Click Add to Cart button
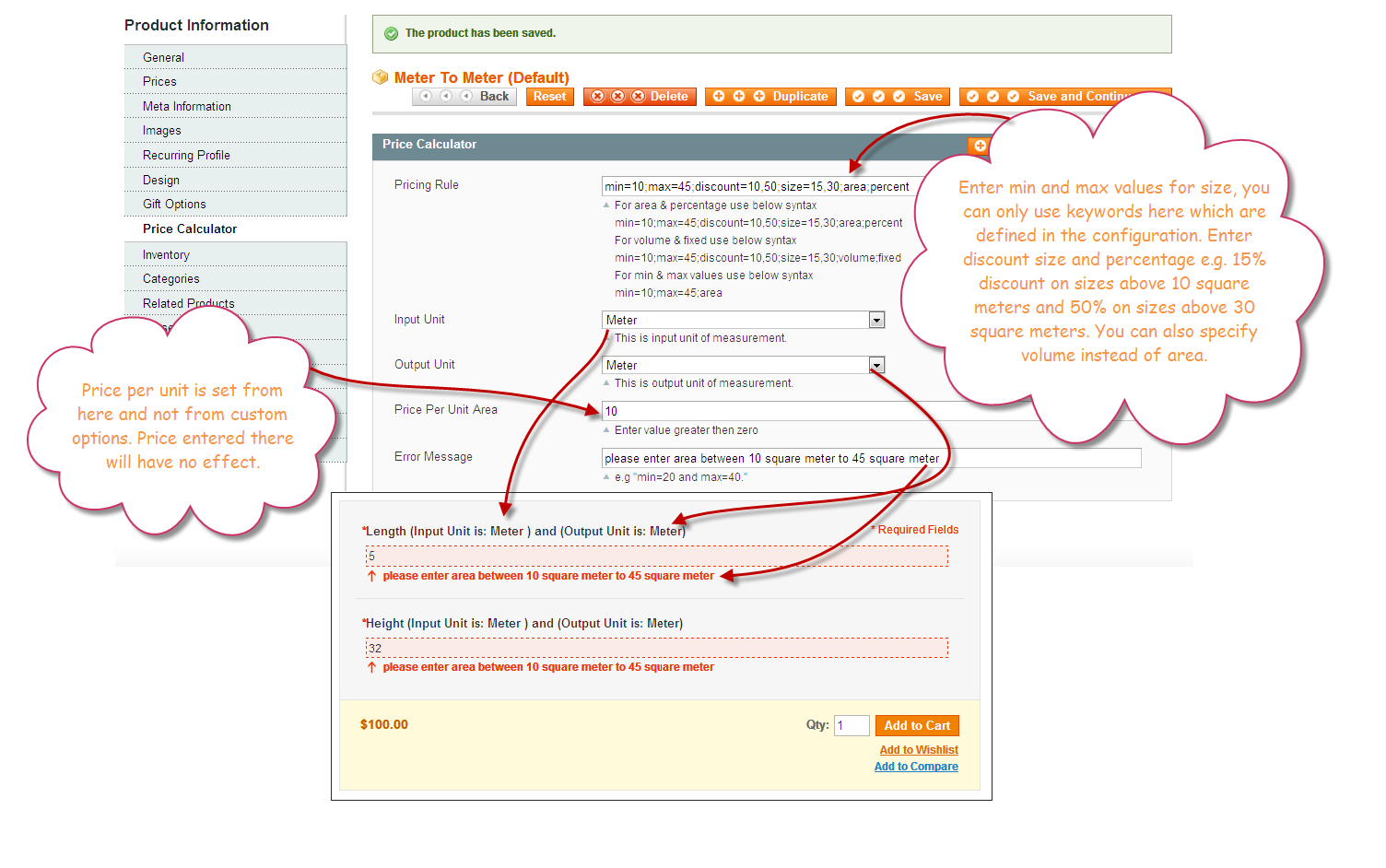 916,726
